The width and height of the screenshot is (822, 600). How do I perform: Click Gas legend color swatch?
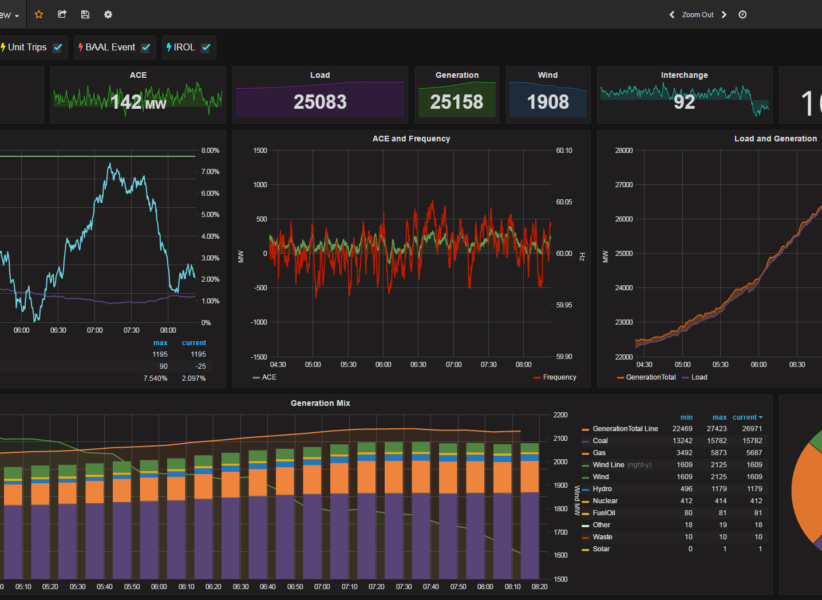click(586, 453)
